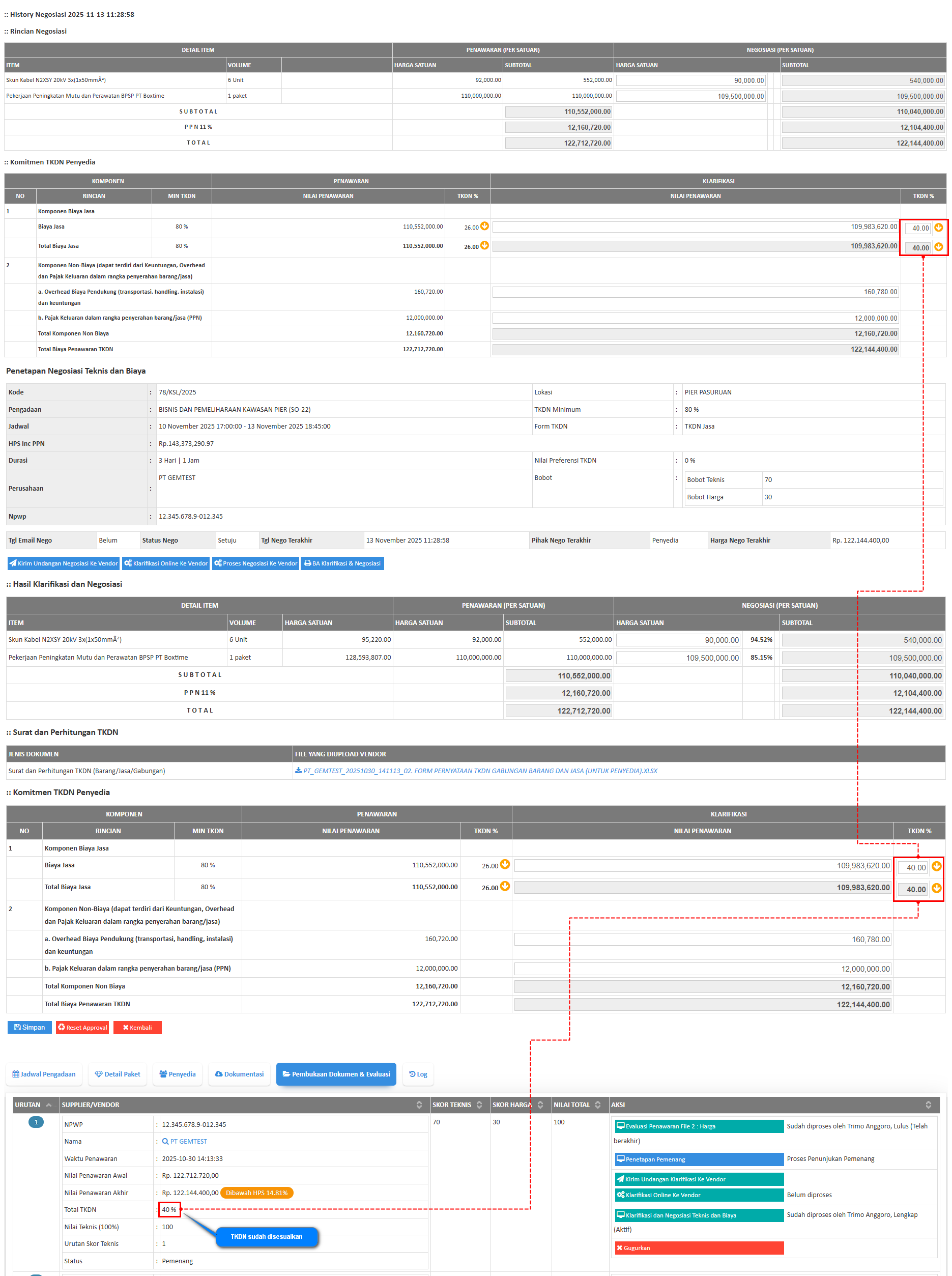Show the Log tab
The width and height of the screenshot is (952, 1276).
pyautogui.click(x=418, y=1074)
